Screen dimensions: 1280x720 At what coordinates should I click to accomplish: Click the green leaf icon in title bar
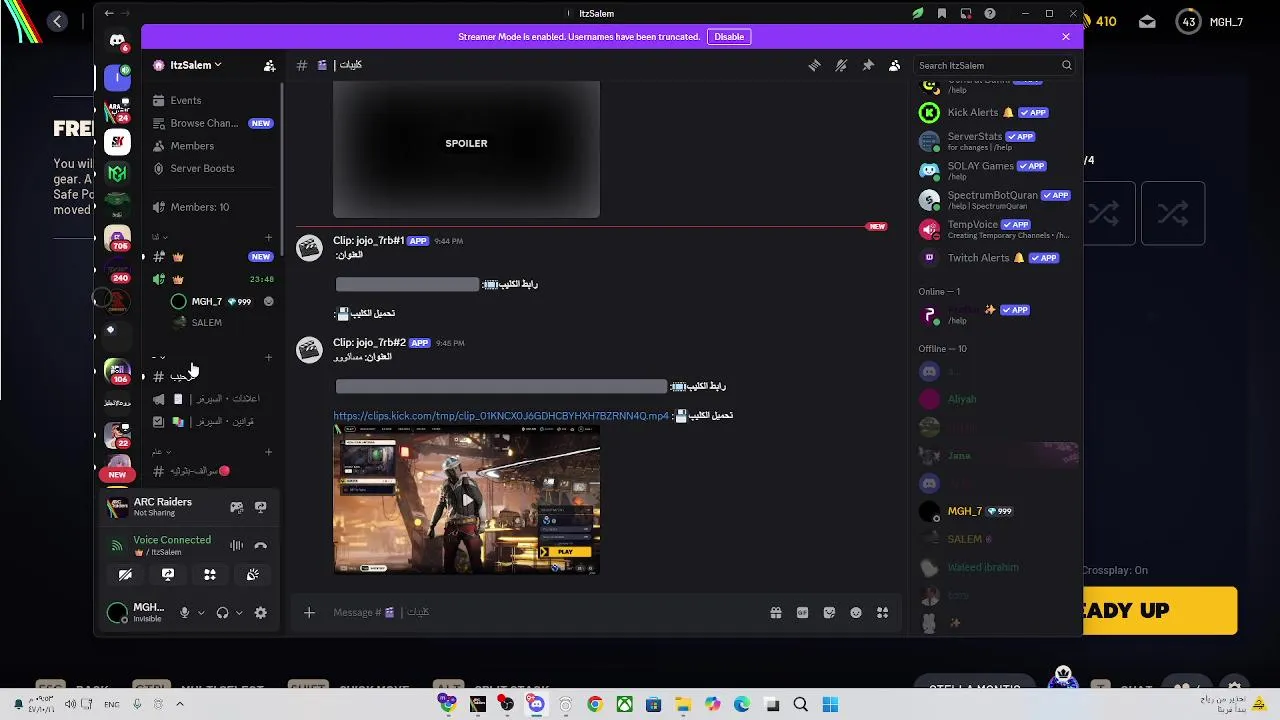(917, 14)
